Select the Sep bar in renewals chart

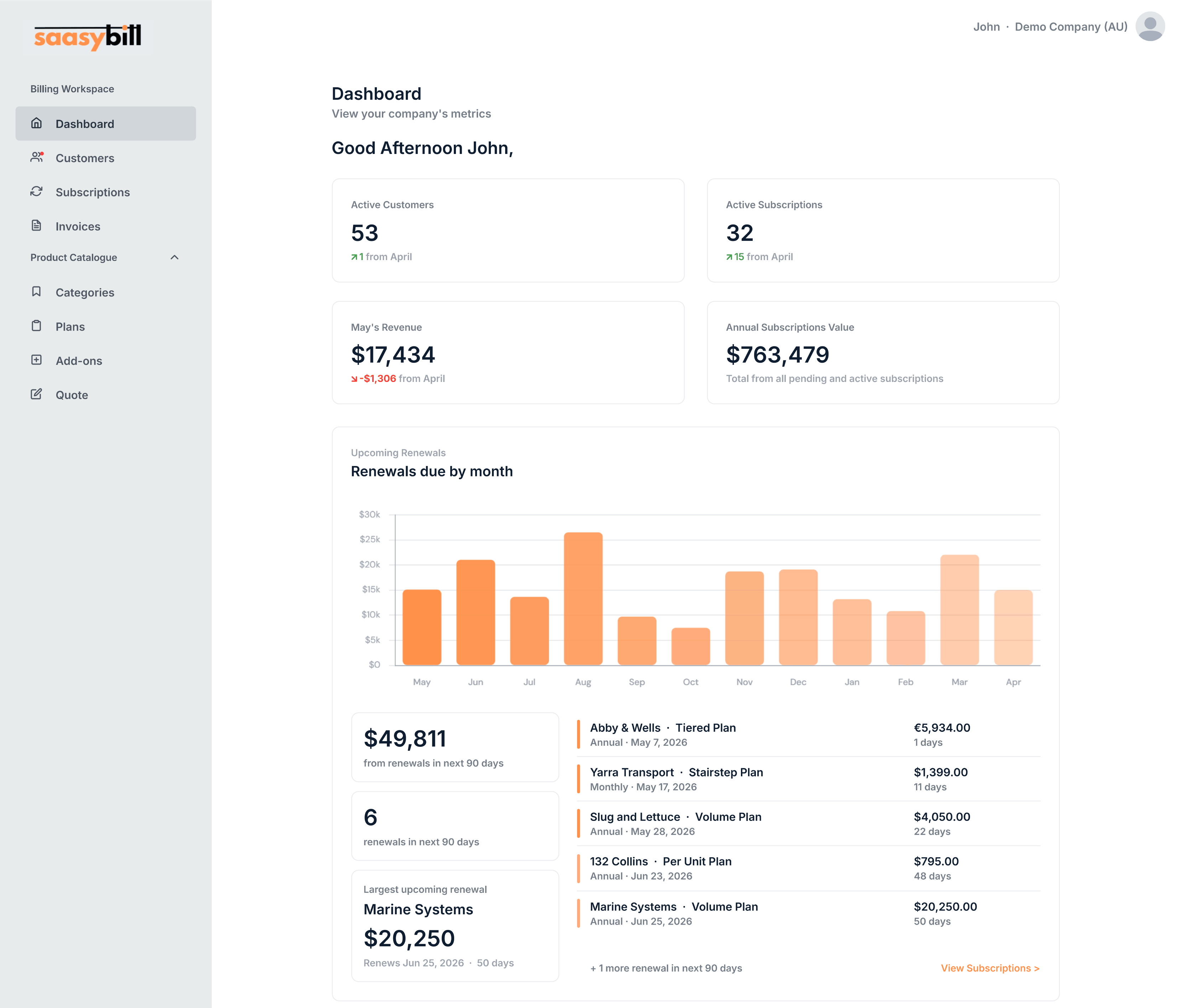pos(637,641)
